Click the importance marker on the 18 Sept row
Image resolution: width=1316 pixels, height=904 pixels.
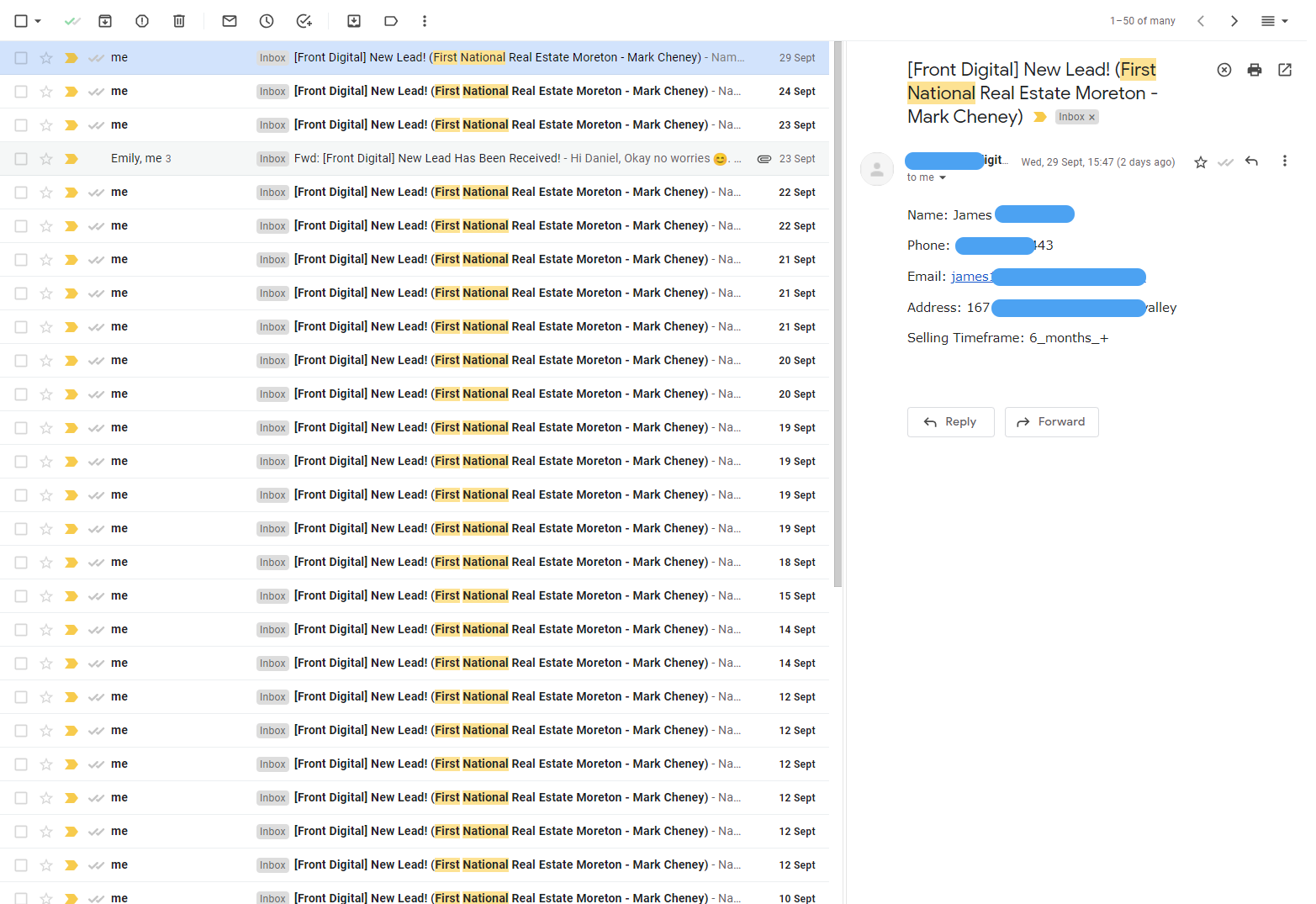(x=71, y=563)
